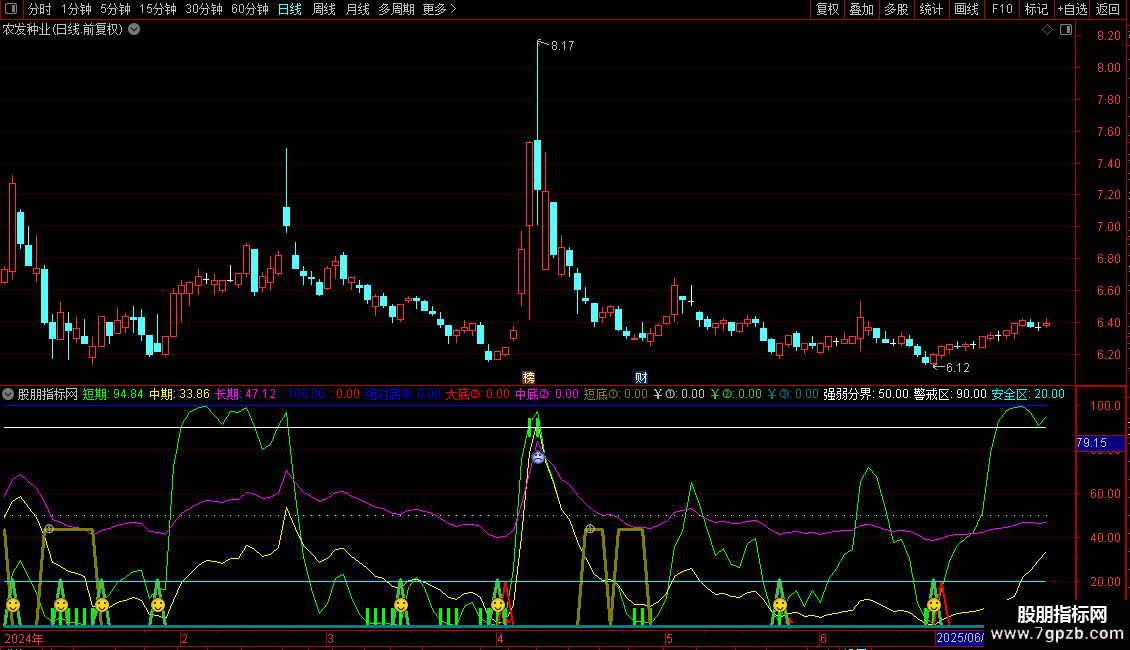1130x650 pixels.
Task: Toggle the left sidebar panel icon
Action: tap(11, 9)
